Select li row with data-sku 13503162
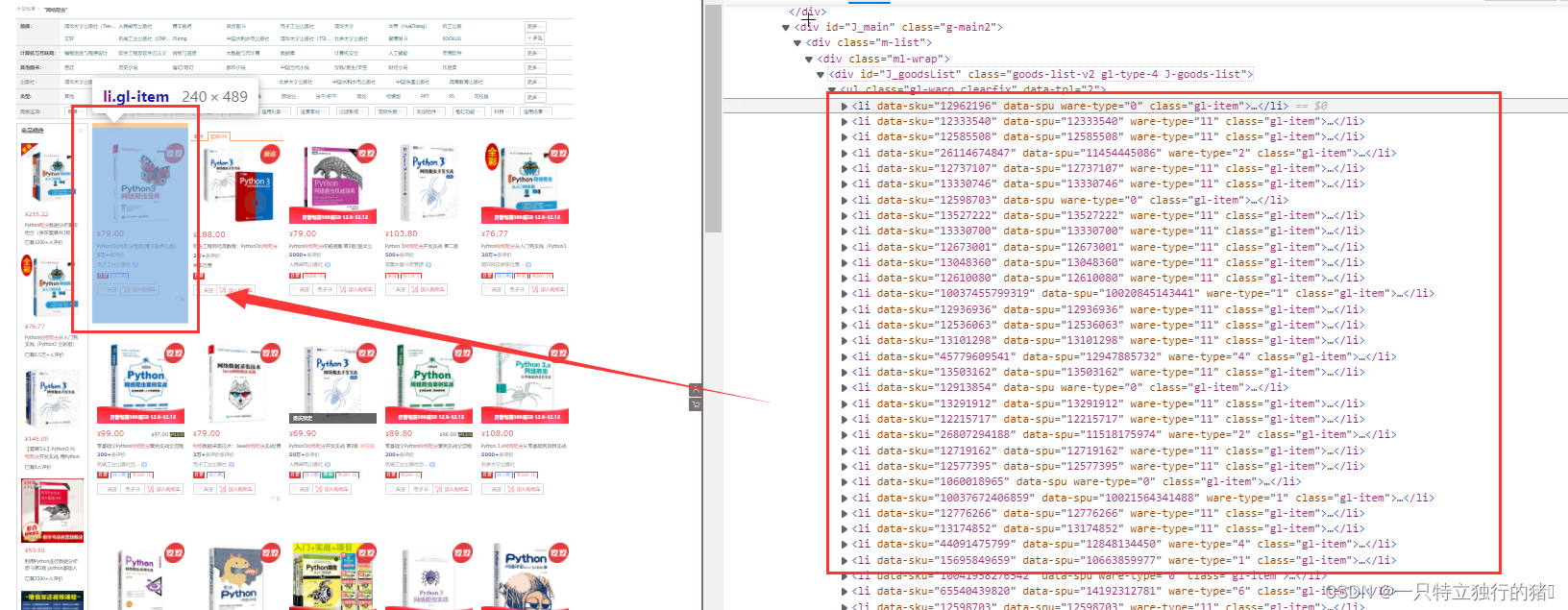The width and height of the screenshot is (1568, 610). point(1108,372)
